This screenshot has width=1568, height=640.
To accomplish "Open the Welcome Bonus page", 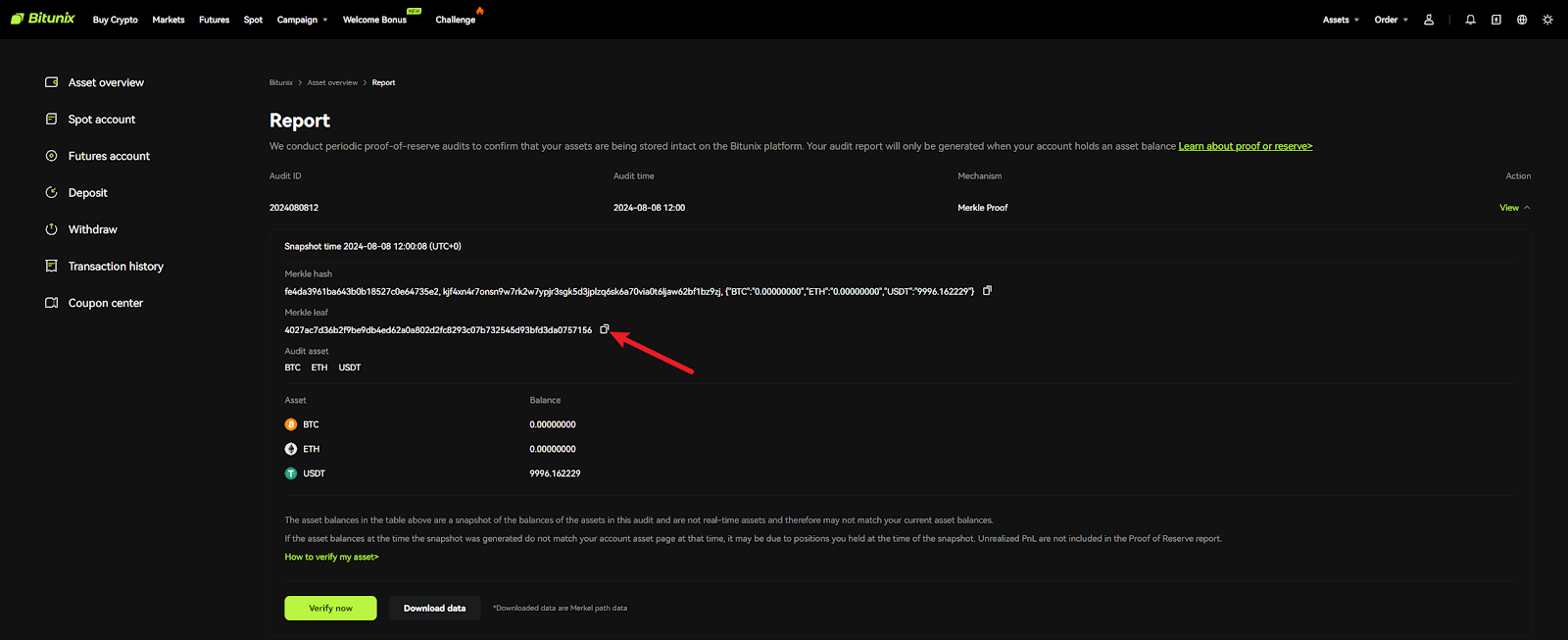I will (374, 20).
